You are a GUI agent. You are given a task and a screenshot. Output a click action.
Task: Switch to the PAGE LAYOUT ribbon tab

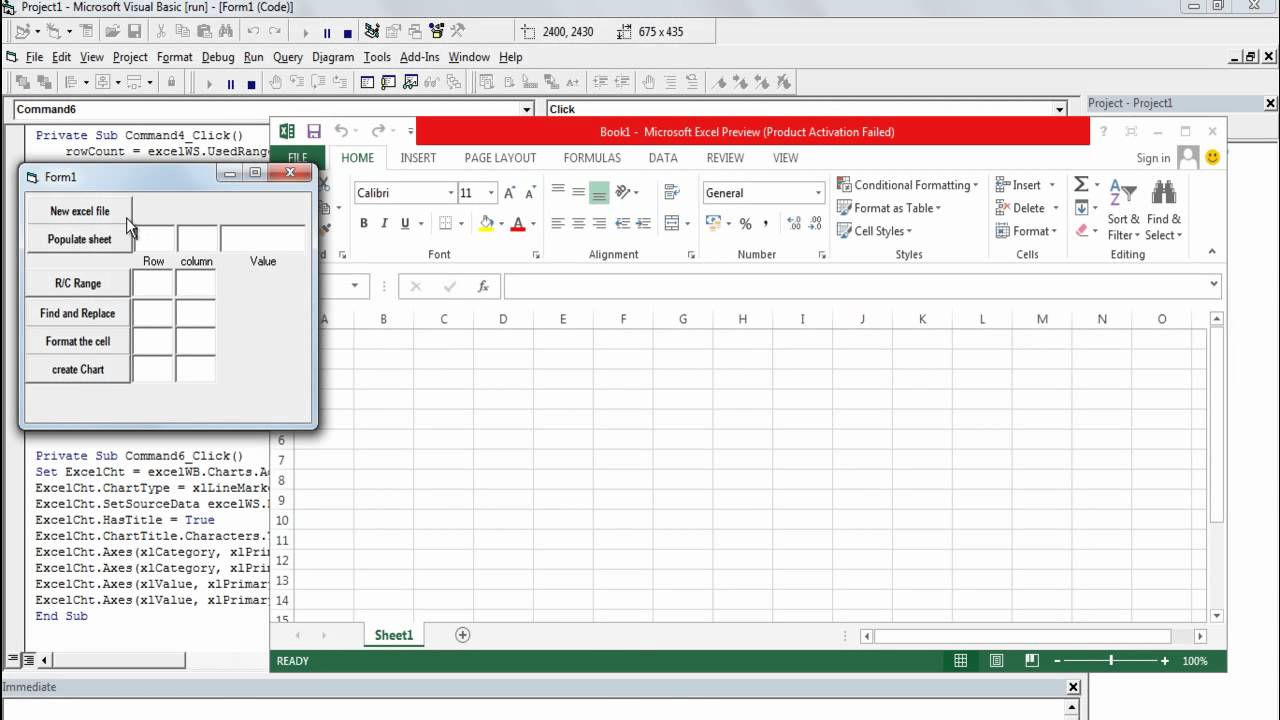click(500, 158)
